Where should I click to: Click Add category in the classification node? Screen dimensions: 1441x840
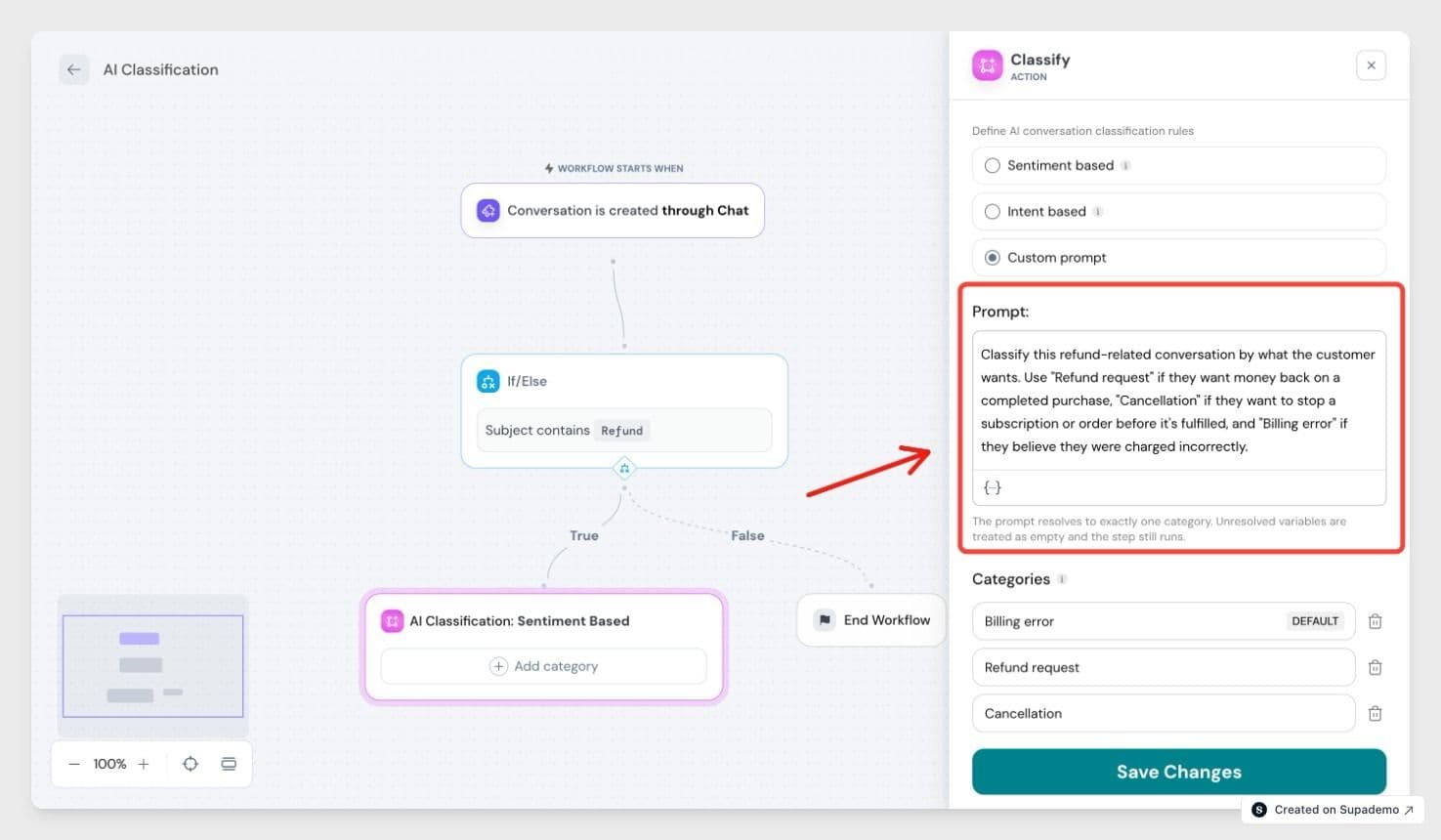point(543,666)
